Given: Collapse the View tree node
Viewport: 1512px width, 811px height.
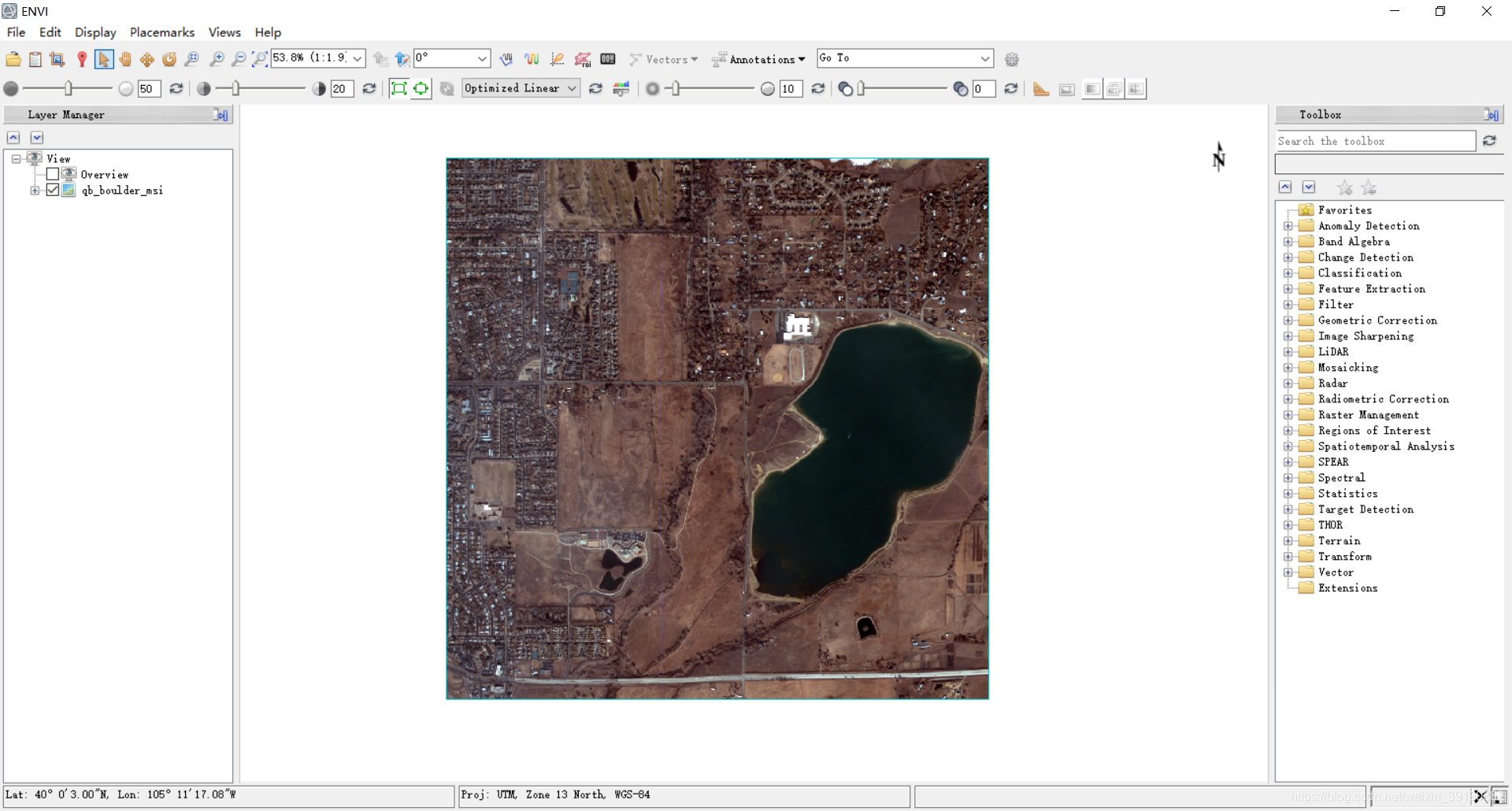Looking at the screenshot, I should click(x=16, y=159).
